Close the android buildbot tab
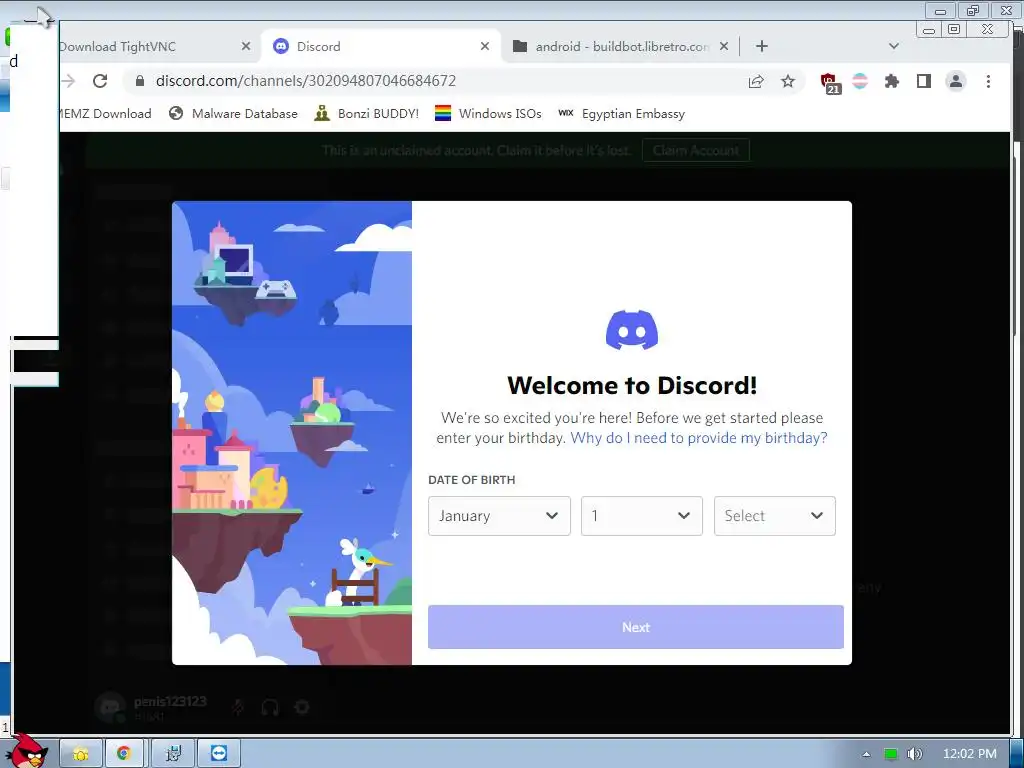The width and height of the screenshot is (1024, 768). 724,46
